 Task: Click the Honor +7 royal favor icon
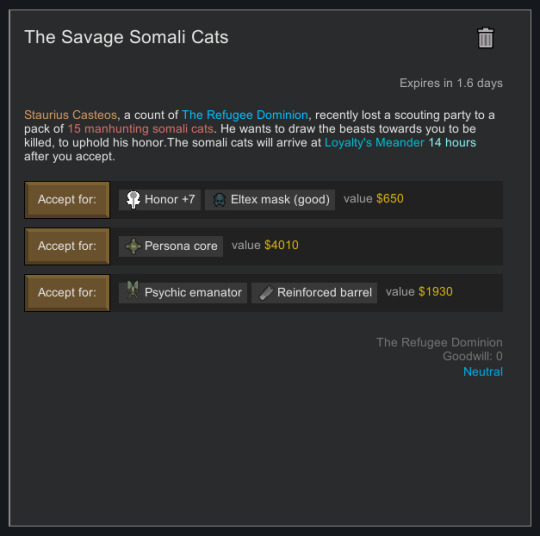133,200
